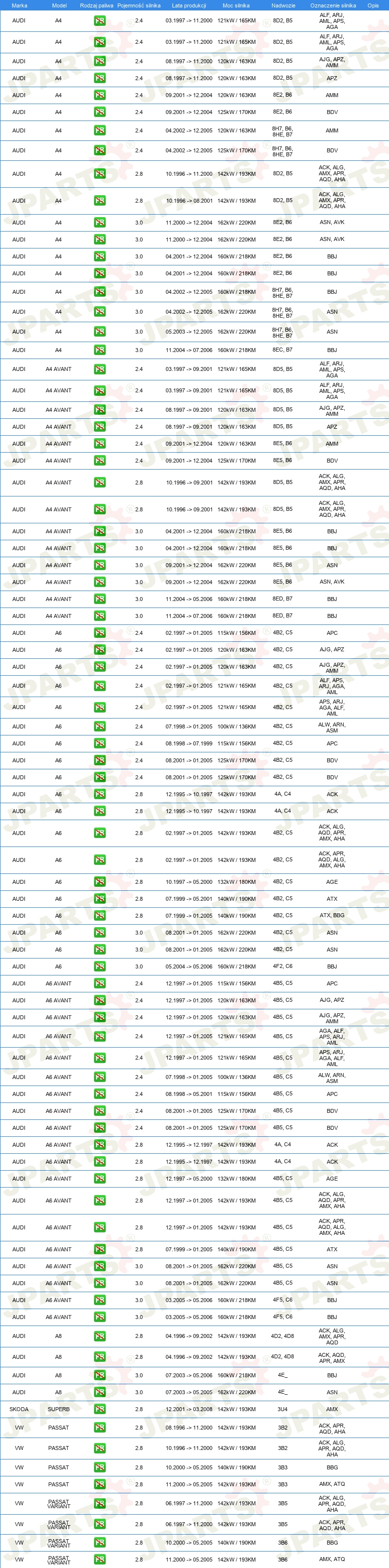Click the 8EC, B7 body code cell
This screenshot has width=389, height=1568.
[283, 350]
